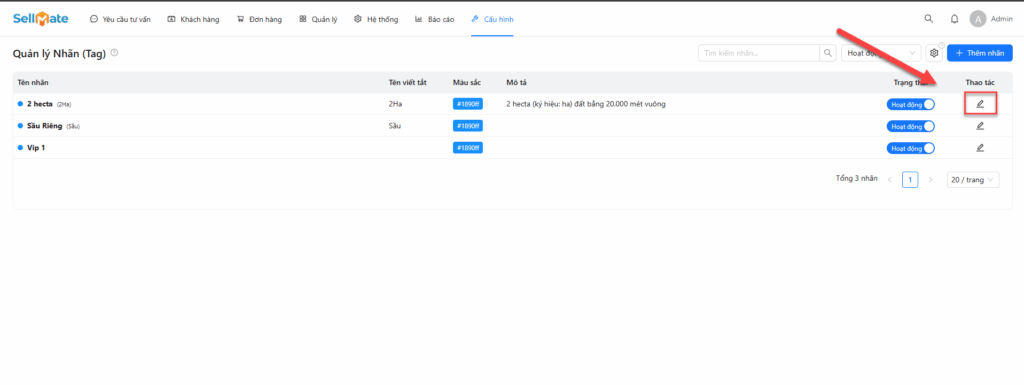The image size is (1024, 385).
Task: Open the Quản lý menu
Action: click(318, 20)
